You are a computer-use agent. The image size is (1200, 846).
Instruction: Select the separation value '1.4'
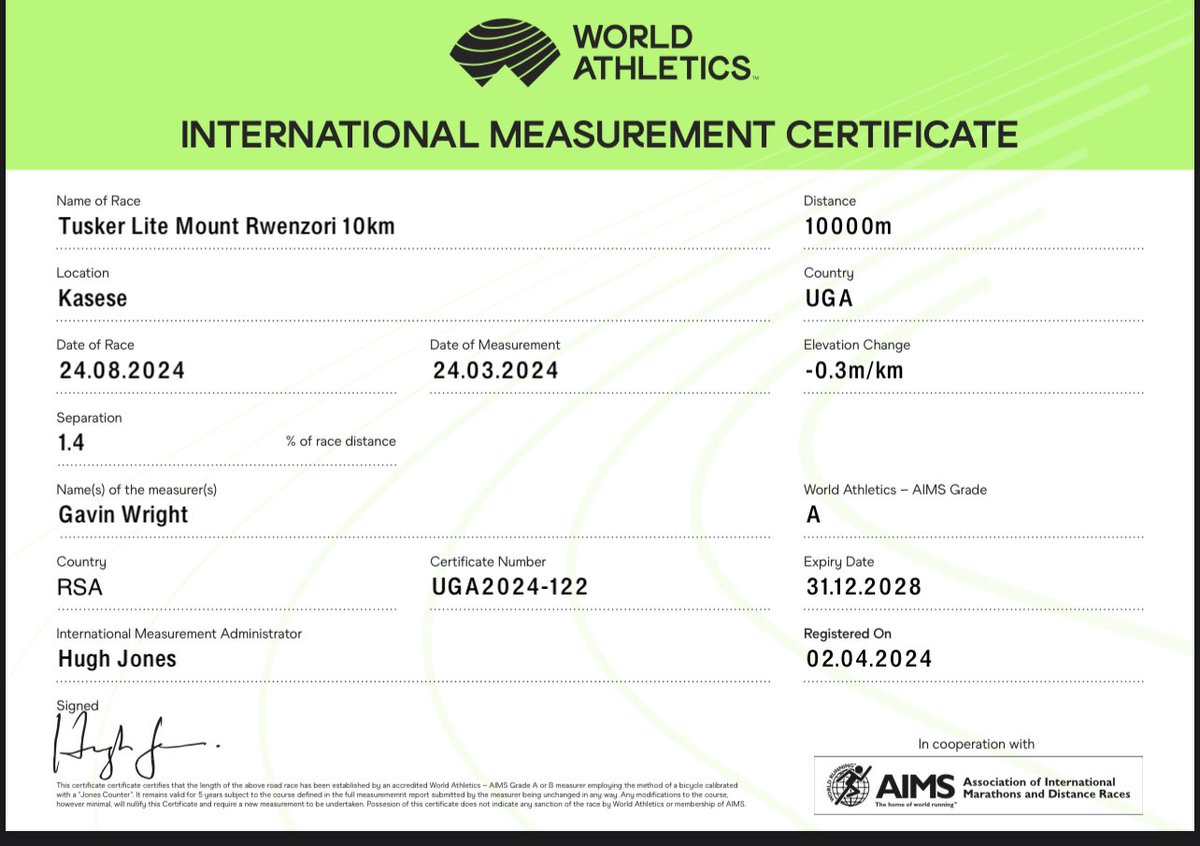72,442
